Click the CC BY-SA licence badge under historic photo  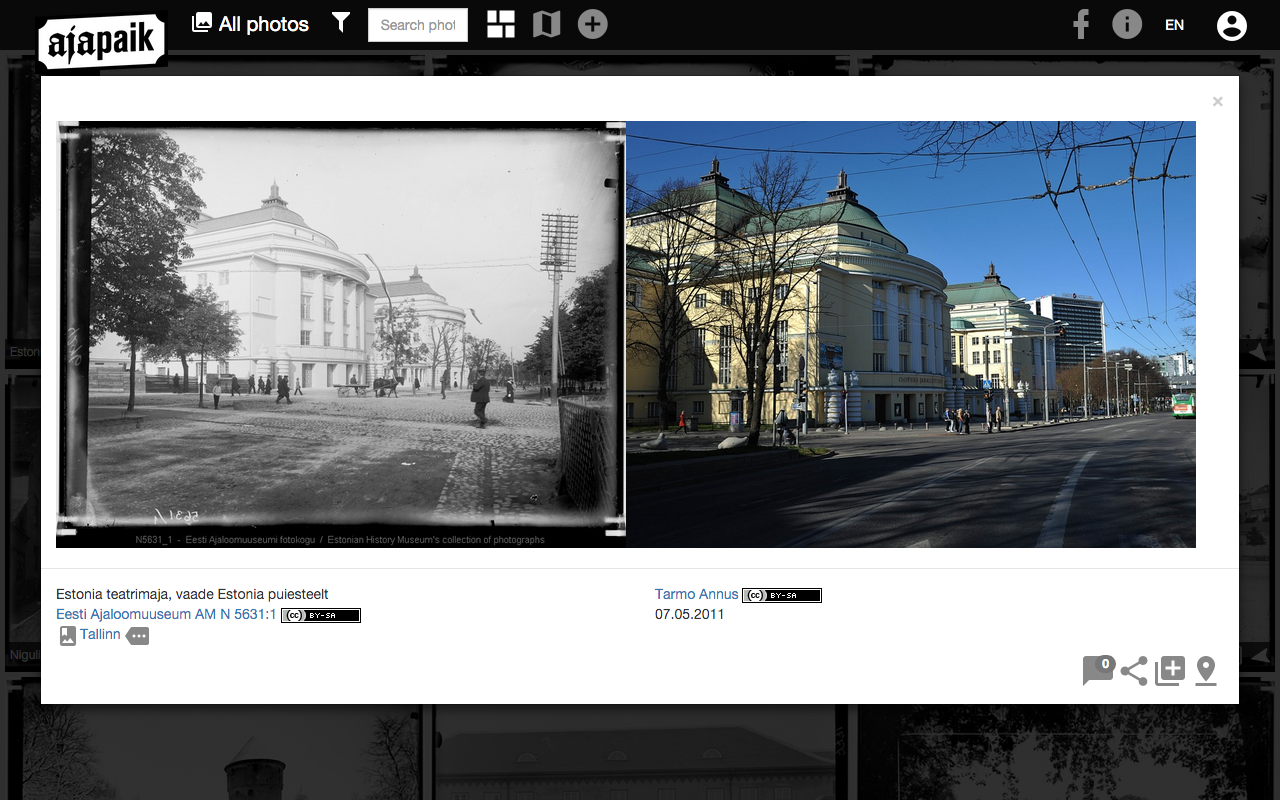click(x=321, y=615)
